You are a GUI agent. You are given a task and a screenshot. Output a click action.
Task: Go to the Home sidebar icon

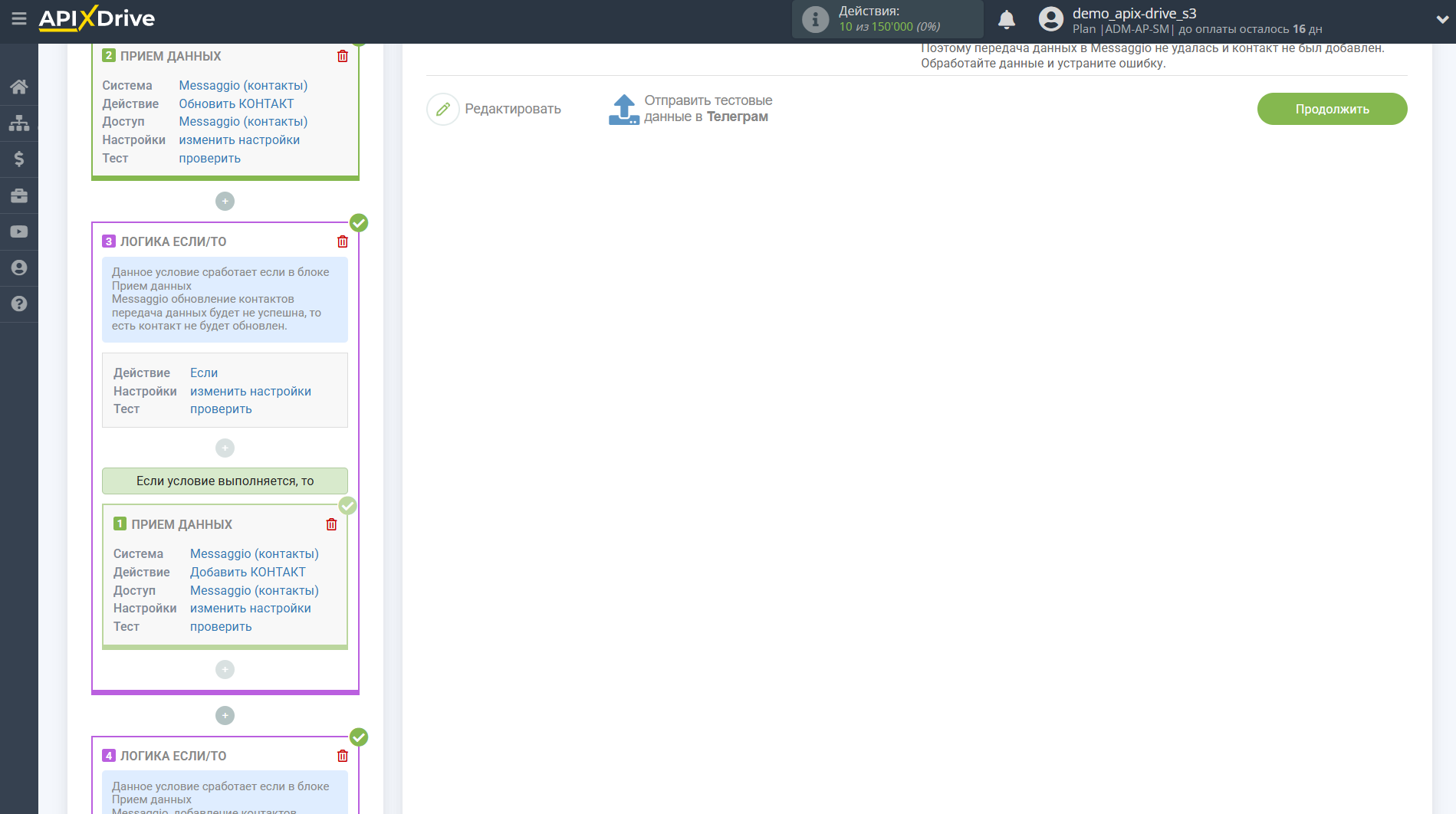pos(19,87)
